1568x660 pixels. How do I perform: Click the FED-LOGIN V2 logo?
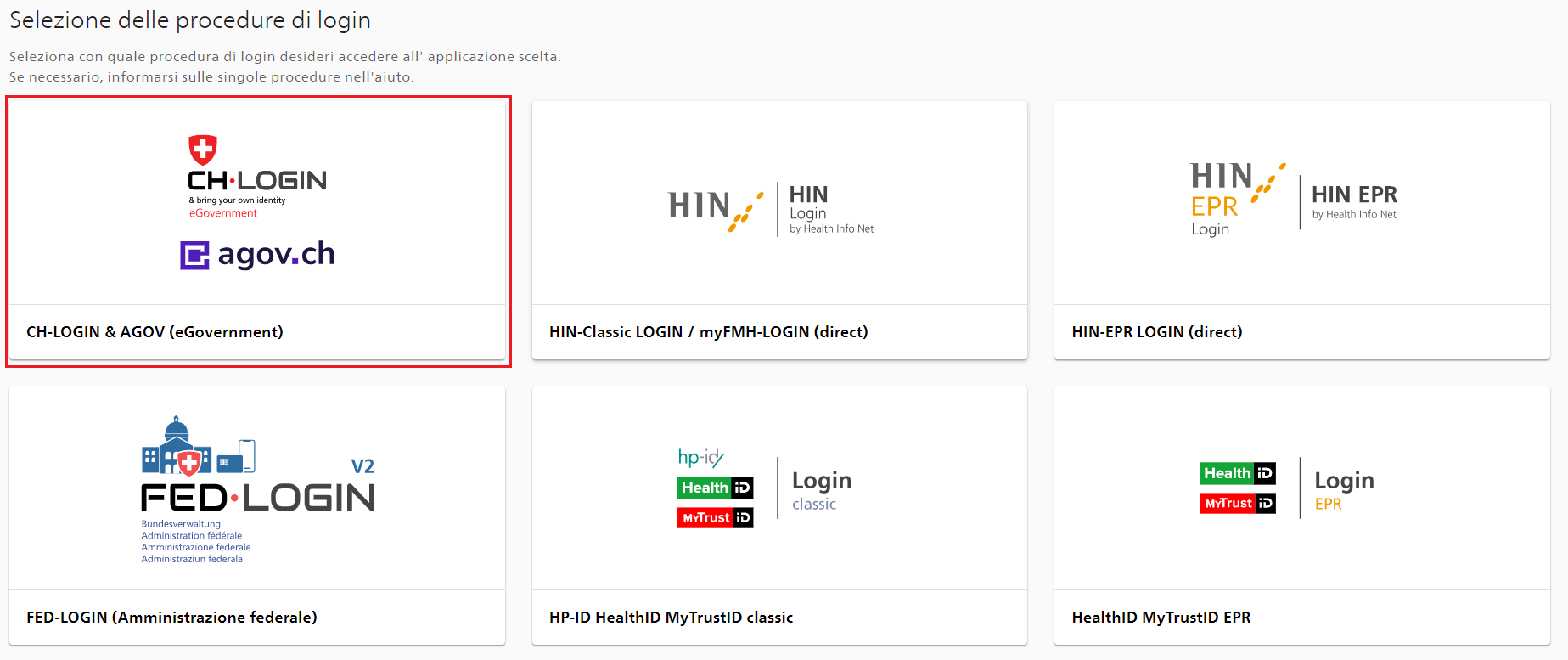pyautogui.click(x=257, y=488)
